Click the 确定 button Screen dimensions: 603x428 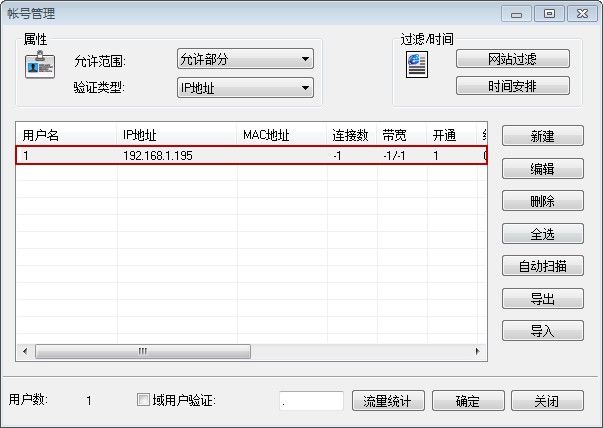point(468,401)
